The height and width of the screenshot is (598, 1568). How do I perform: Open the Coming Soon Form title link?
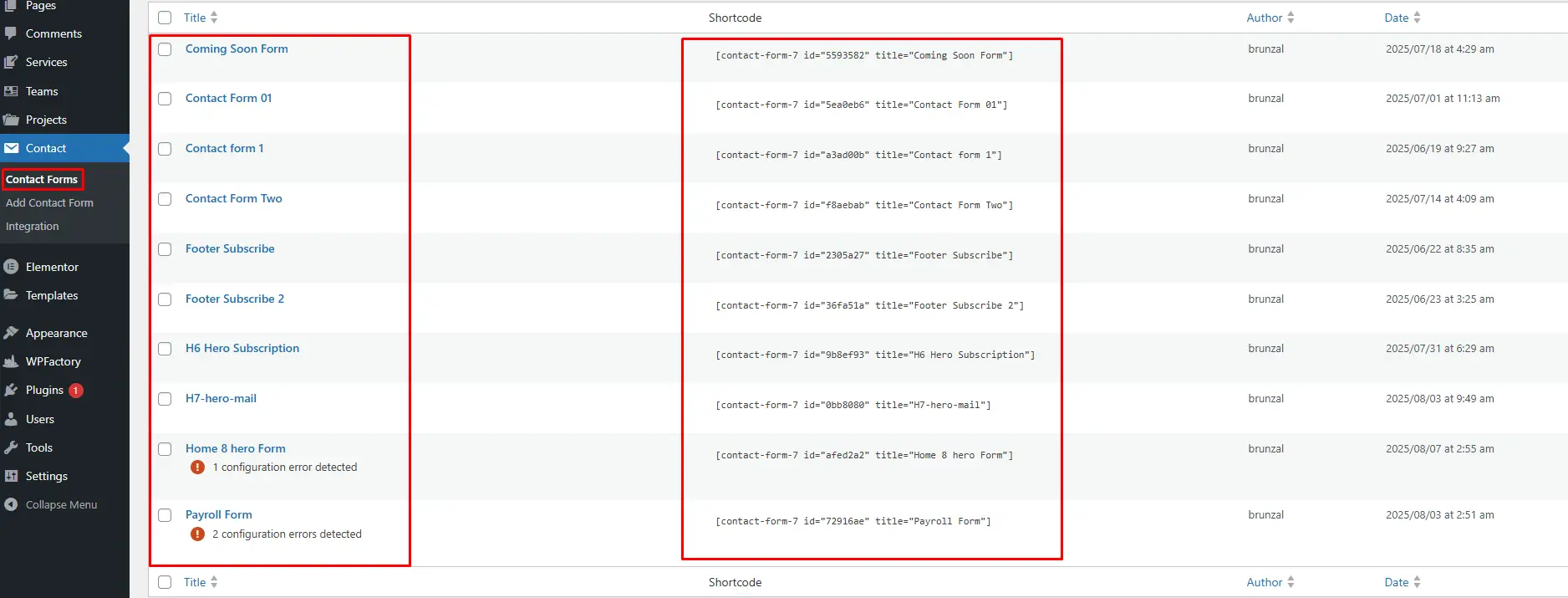click(237, 49)
